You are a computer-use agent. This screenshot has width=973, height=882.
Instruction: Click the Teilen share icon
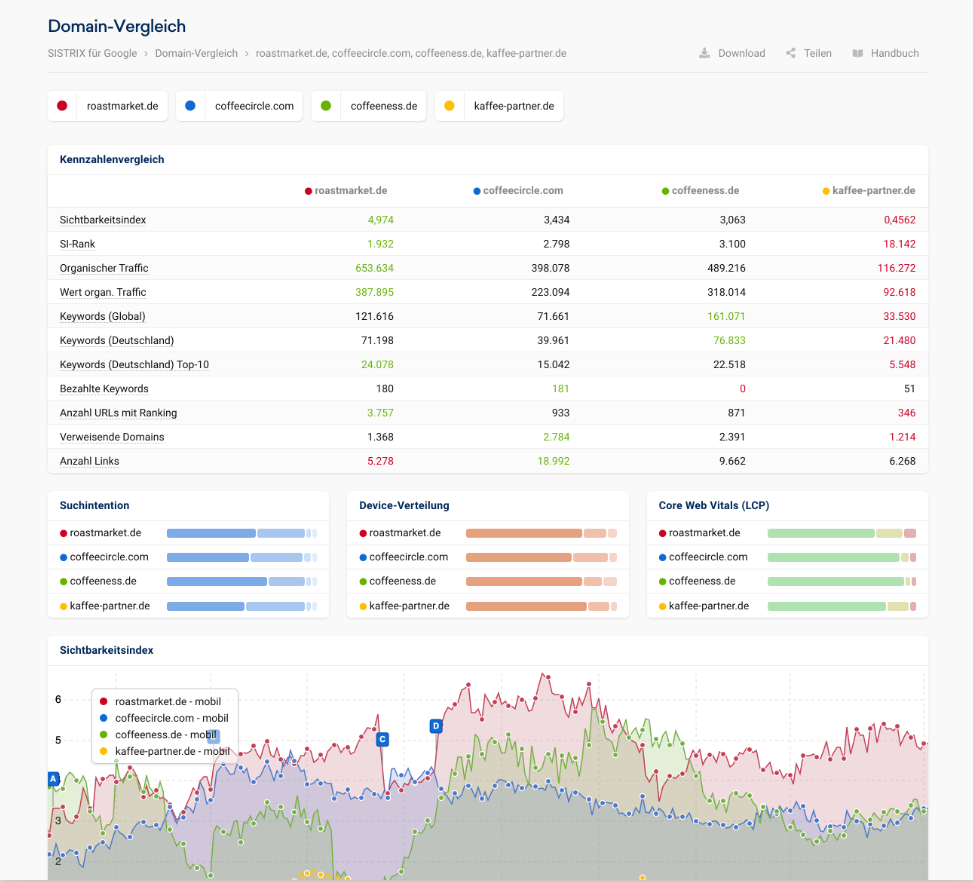(791, 53)
